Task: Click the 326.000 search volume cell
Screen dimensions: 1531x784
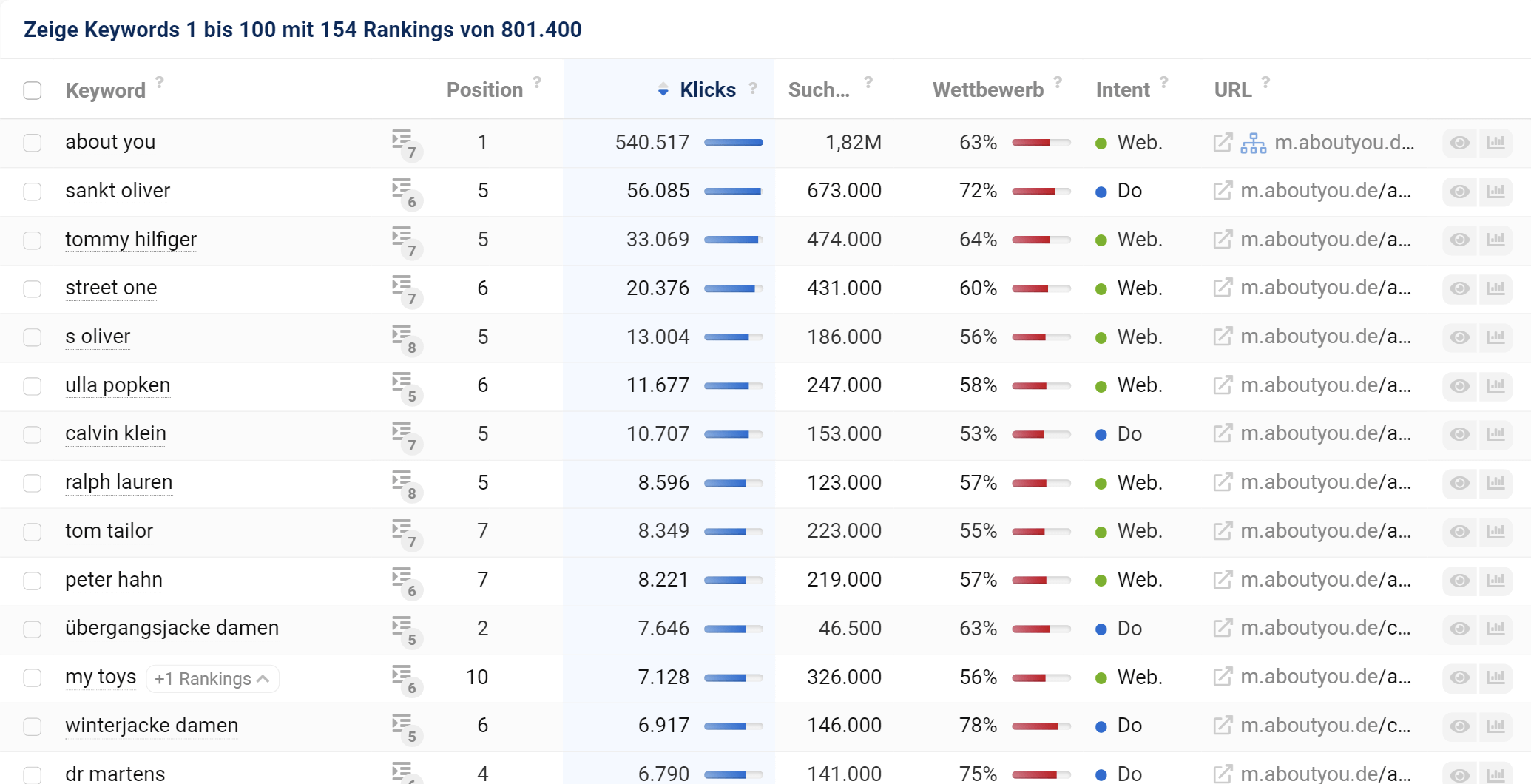Action: click(x=844, y=677)
